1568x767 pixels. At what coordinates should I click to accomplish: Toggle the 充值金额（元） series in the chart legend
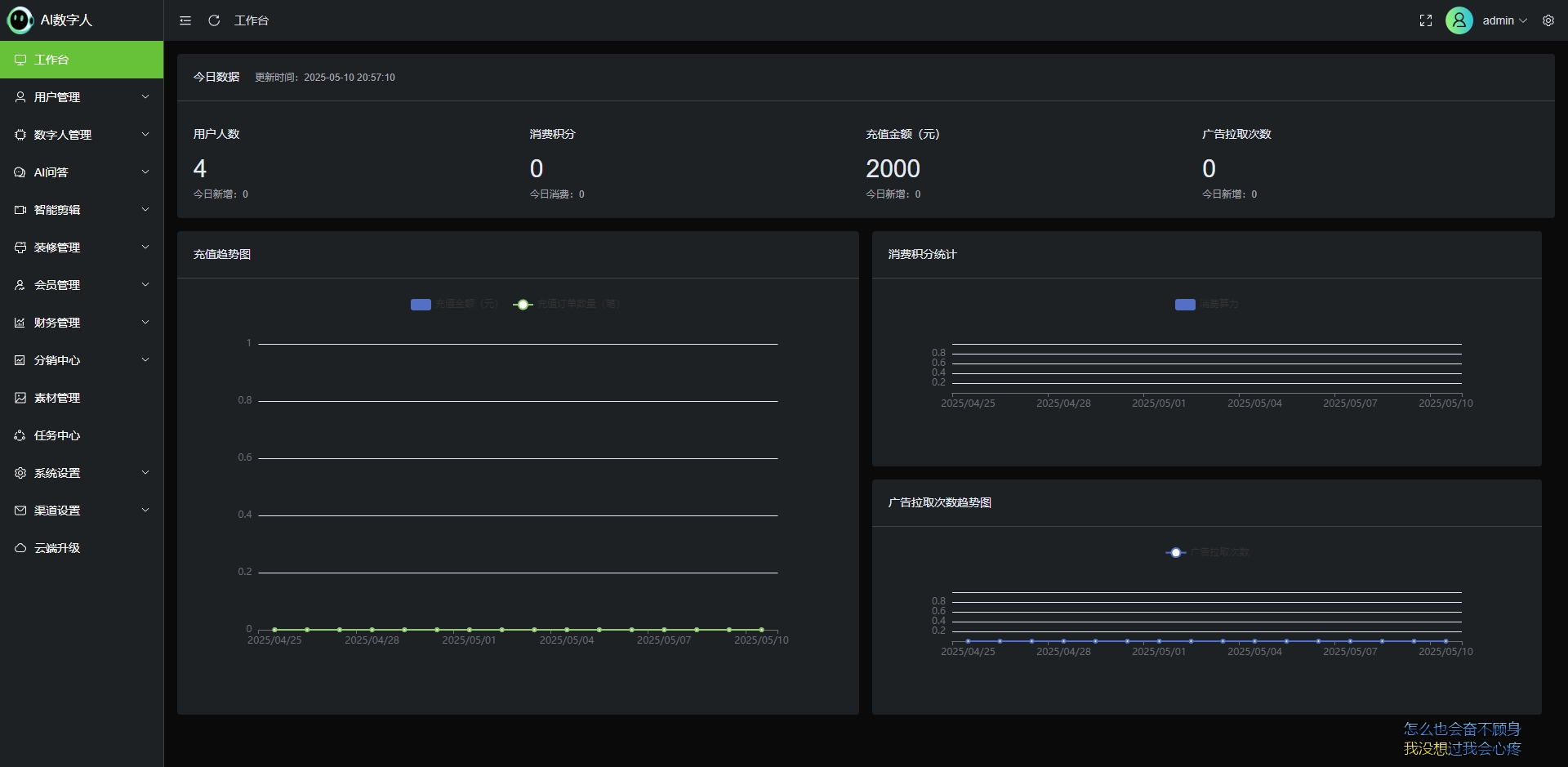[454, 304]
